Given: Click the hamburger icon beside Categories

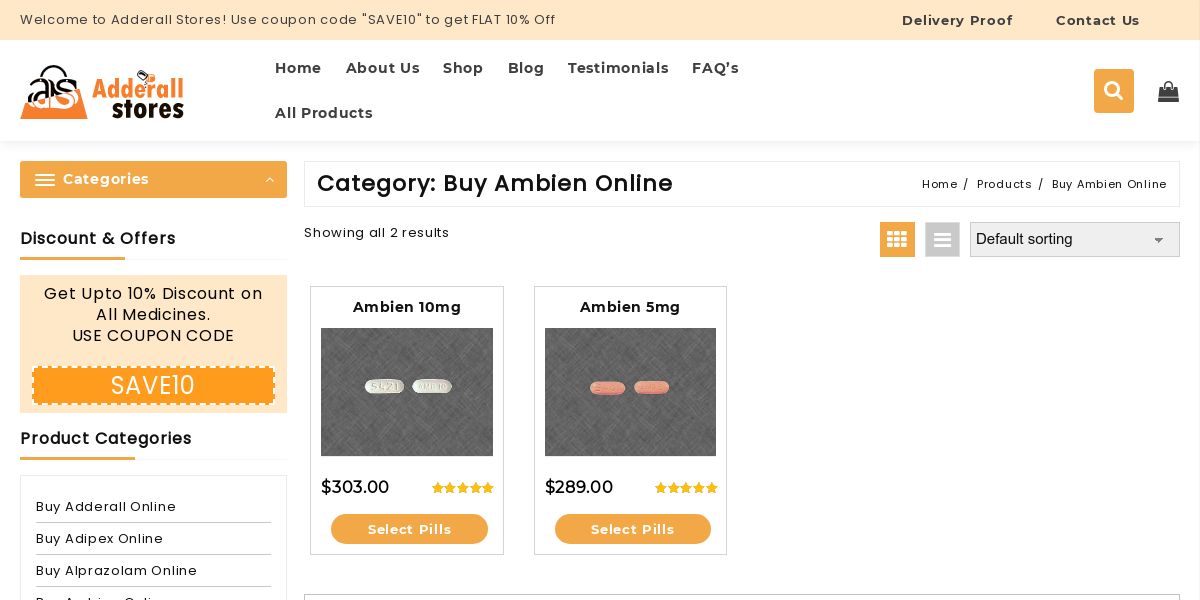Looking at the screenshot, I should [x=45, y=180].
